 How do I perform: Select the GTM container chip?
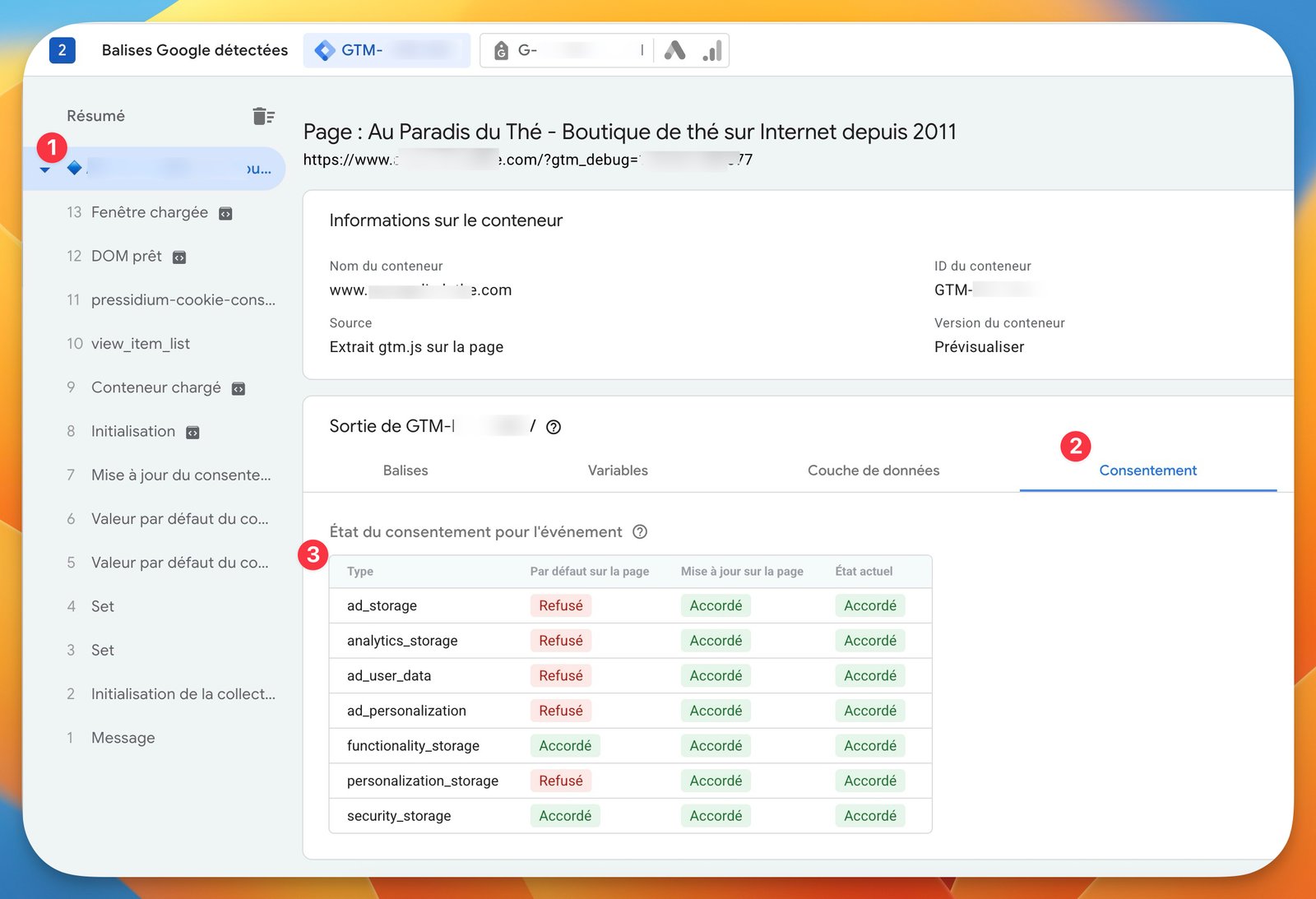point(387,50)
